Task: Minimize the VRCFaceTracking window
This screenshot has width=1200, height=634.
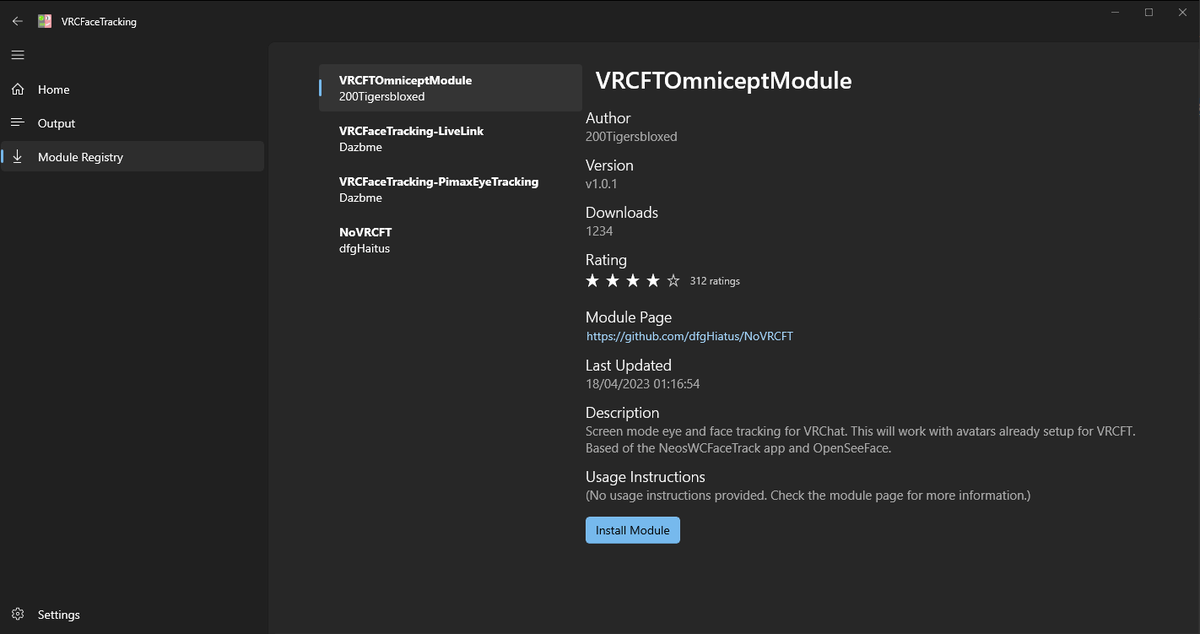Action: [1115, 12]
